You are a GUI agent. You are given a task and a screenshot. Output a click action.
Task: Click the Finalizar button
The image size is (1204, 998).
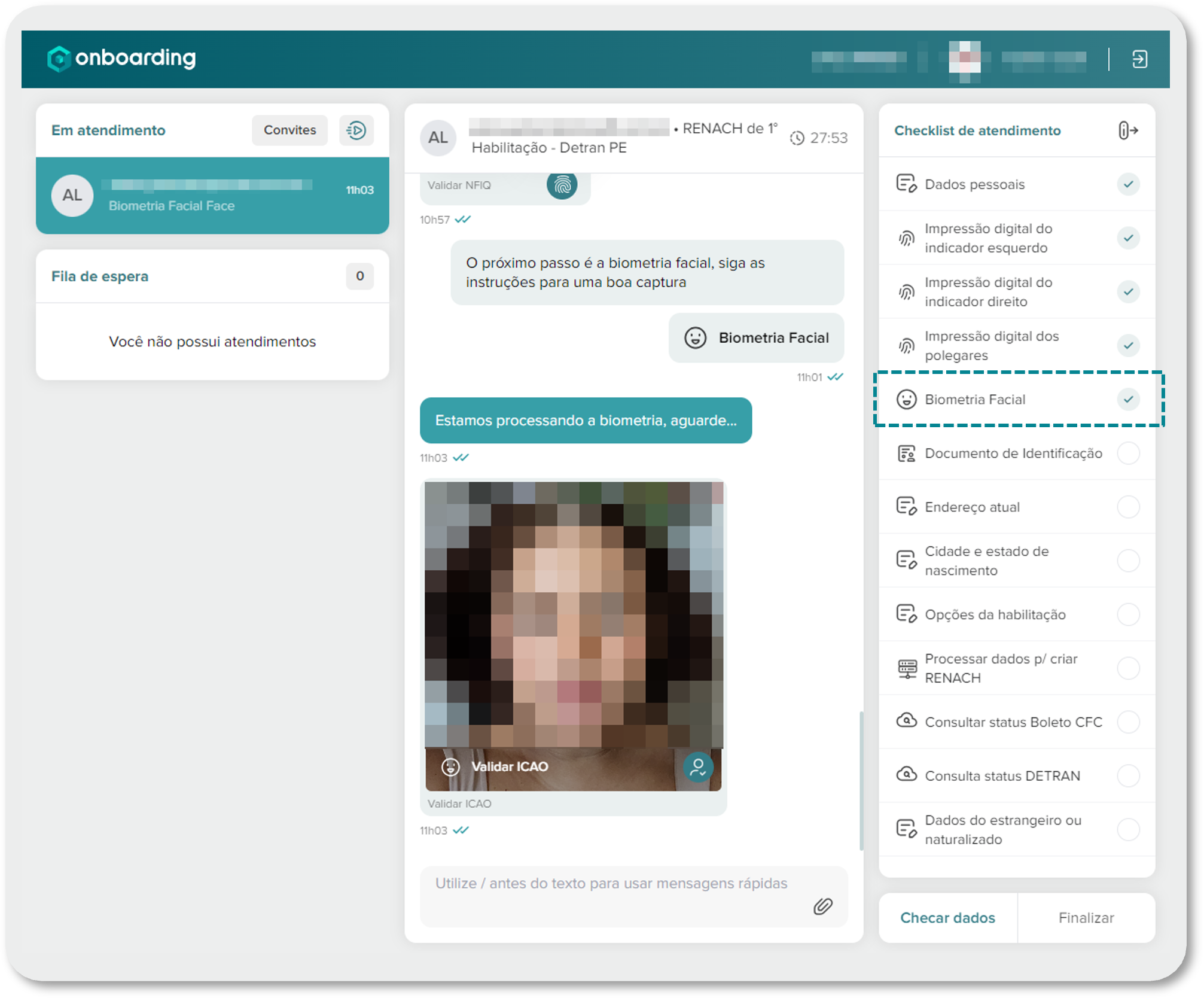point(1086,918)
